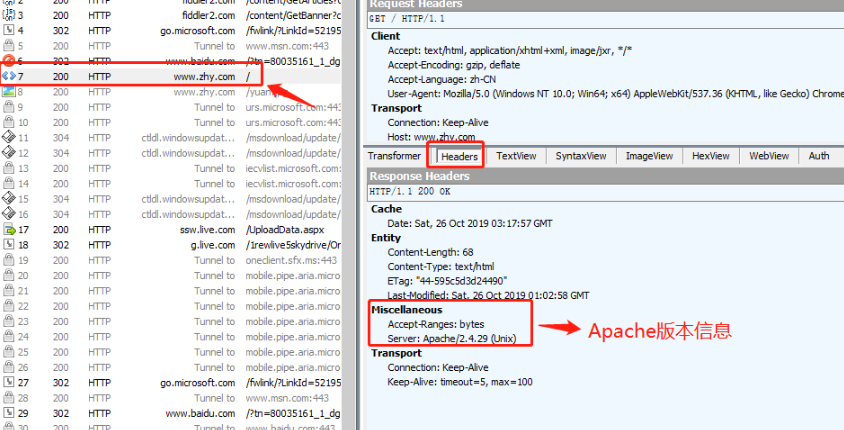
Task: Select session 20 mobile.pipe.aria.micro row
Action: click(x=171, y=276)
